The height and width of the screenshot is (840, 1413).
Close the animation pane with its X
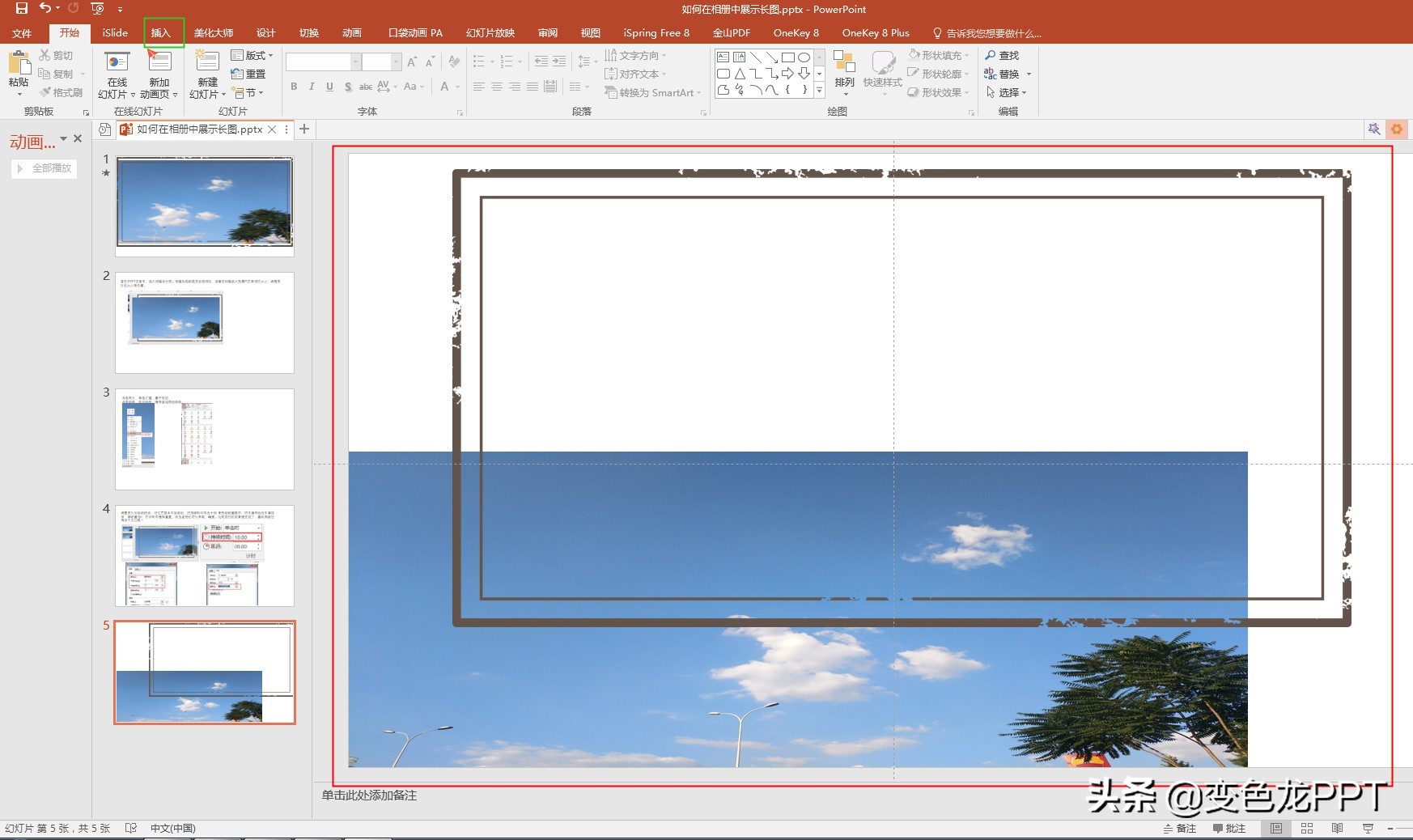pos(78,139)
